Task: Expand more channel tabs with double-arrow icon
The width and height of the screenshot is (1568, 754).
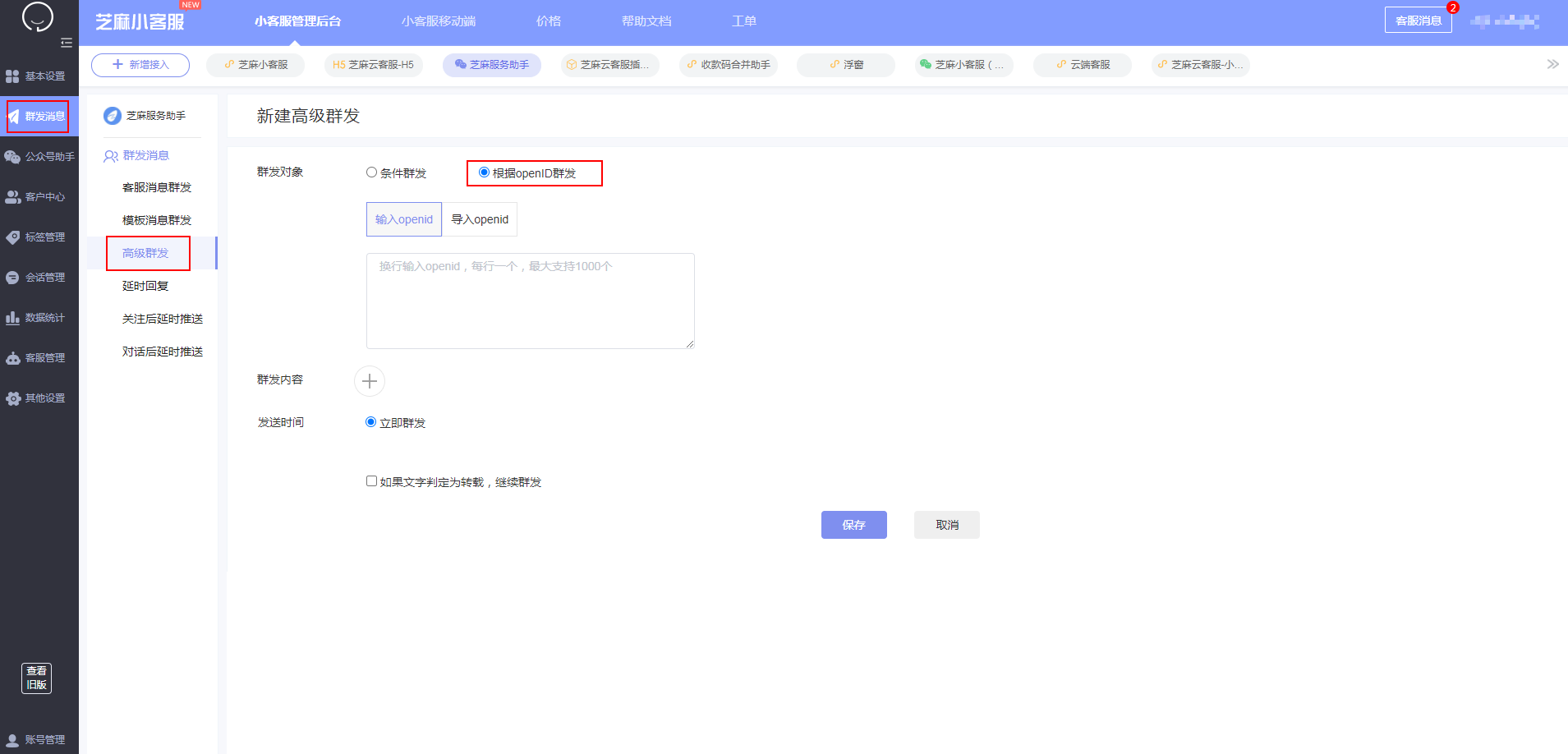Action: [x=1552, y=64]
